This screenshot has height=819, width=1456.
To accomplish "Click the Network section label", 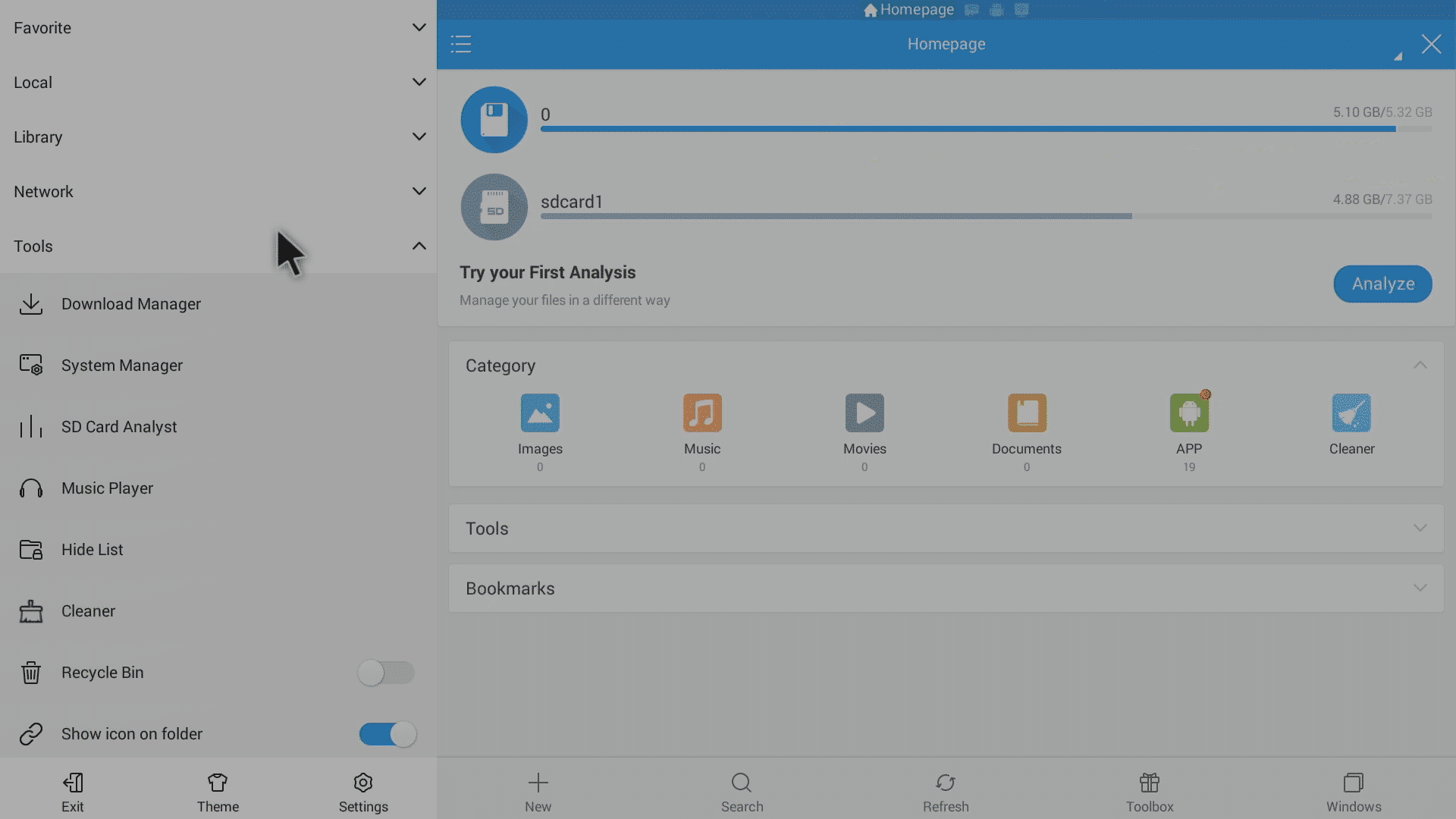I will click(43, 192).
